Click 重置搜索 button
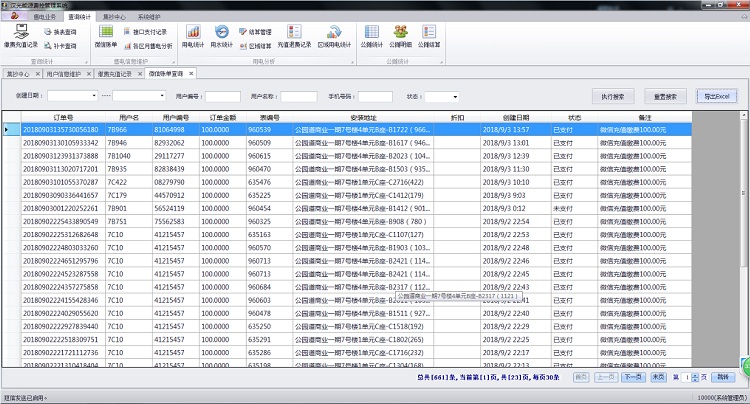750x404 pixels. click(x=665, y=97)
